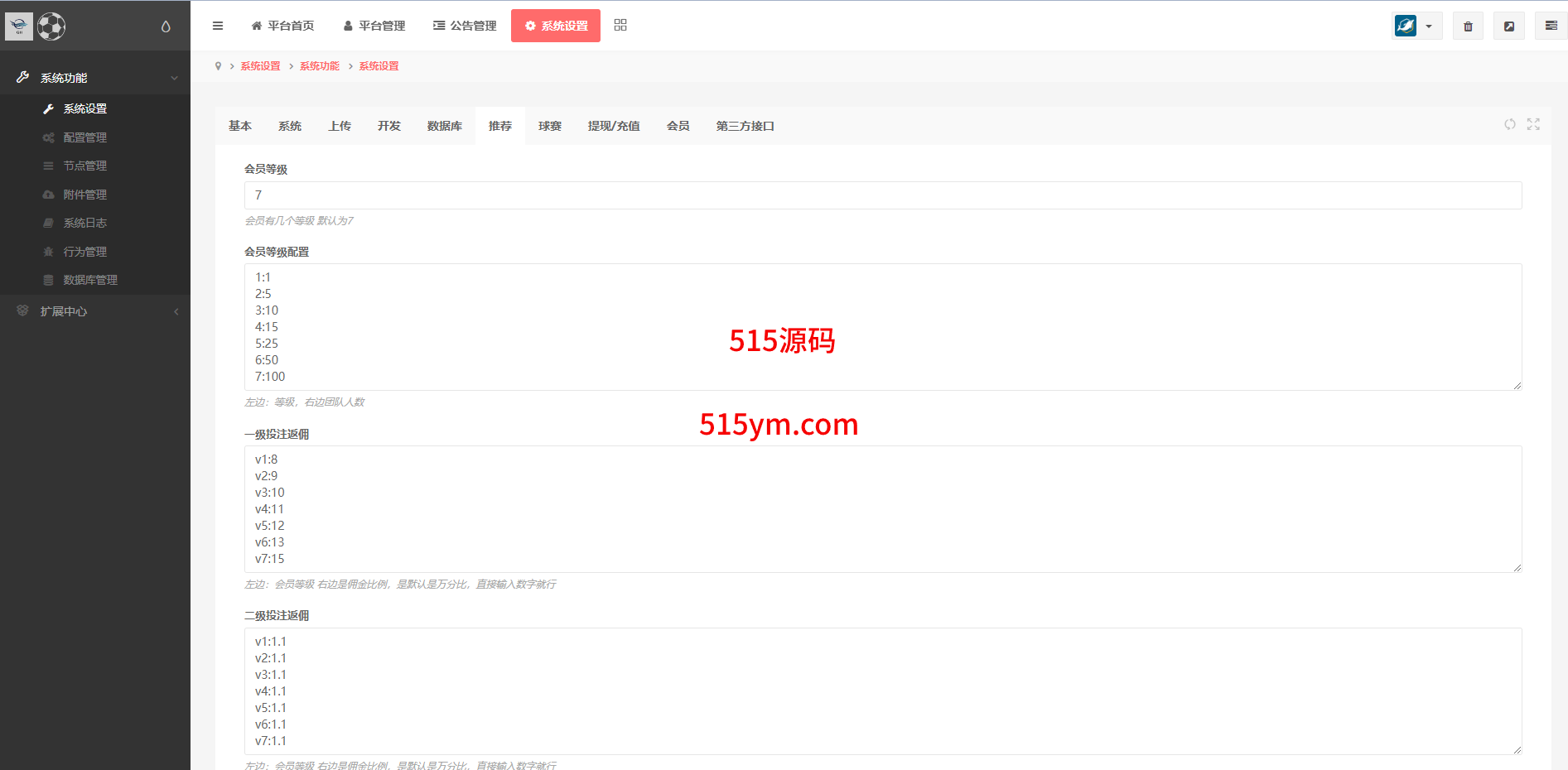Image resolution: width=1568 pixels, height=770 pixels.
Task: Open 数据库管理 in the sidebar
Action: (90, 280)
